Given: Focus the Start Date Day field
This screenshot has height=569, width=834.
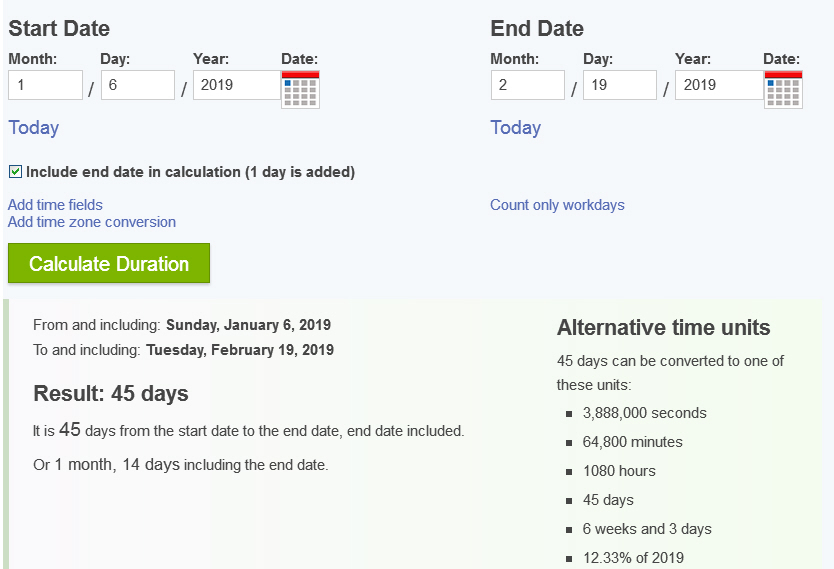Looking at the screenshot, I should tap(138, 85).
